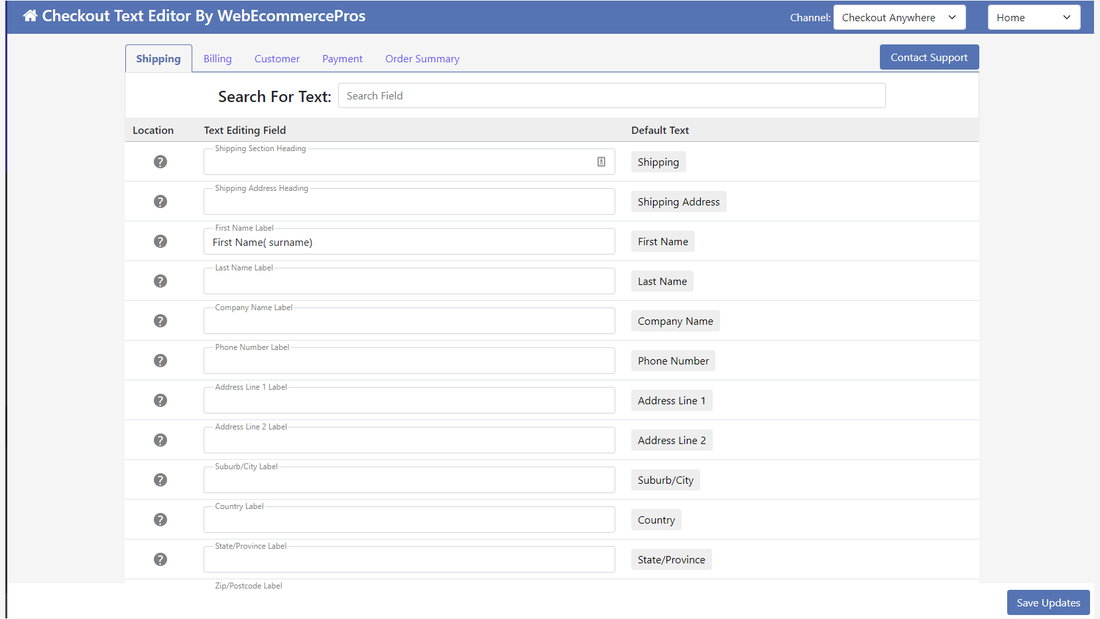Click the State/Province Label field
The image size is (1100, 619).
(x=409, y=559)
